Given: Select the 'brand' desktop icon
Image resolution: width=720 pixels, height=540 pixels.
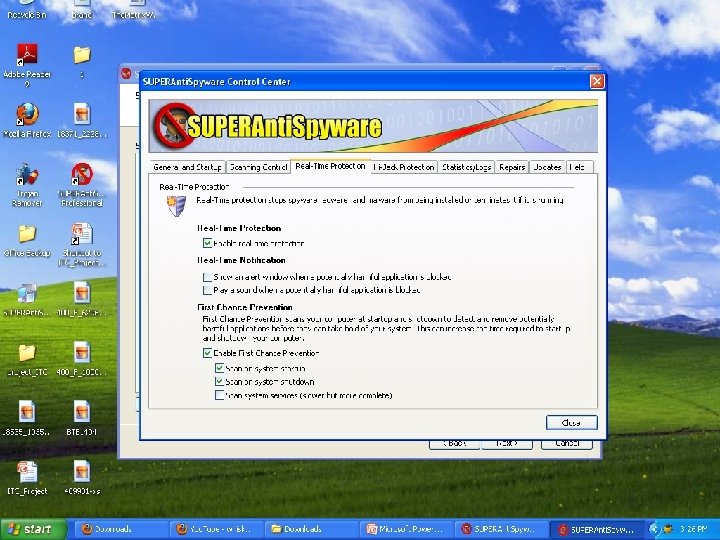Looking at the screenshot, I should [x=82, y=10].
